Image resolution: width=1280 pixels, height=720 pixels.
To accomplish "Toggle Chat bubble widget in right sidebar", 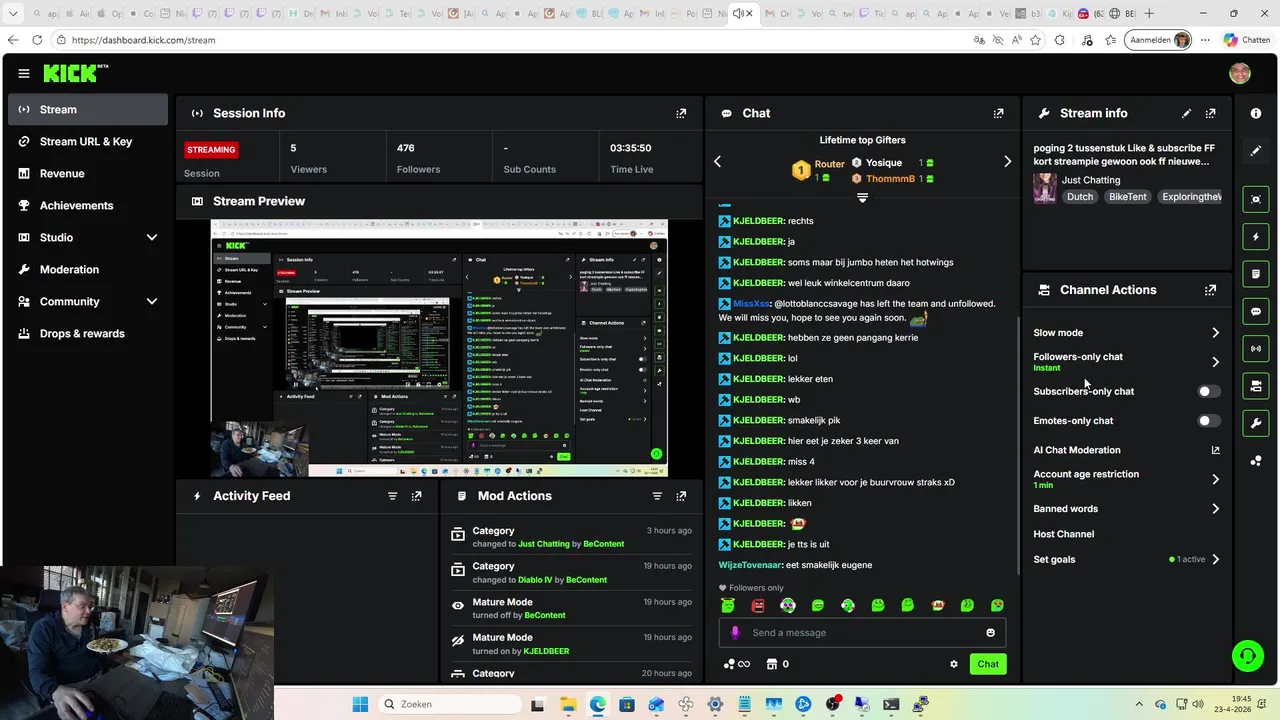I will pyautogui.click(x=1256, y=312).
